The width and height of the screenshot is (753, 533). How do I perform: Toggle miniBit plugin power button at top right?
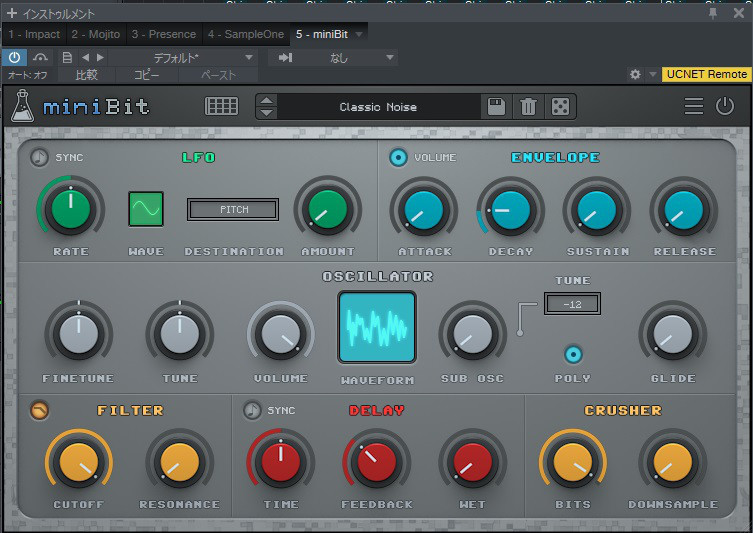(x=725, y=106)
